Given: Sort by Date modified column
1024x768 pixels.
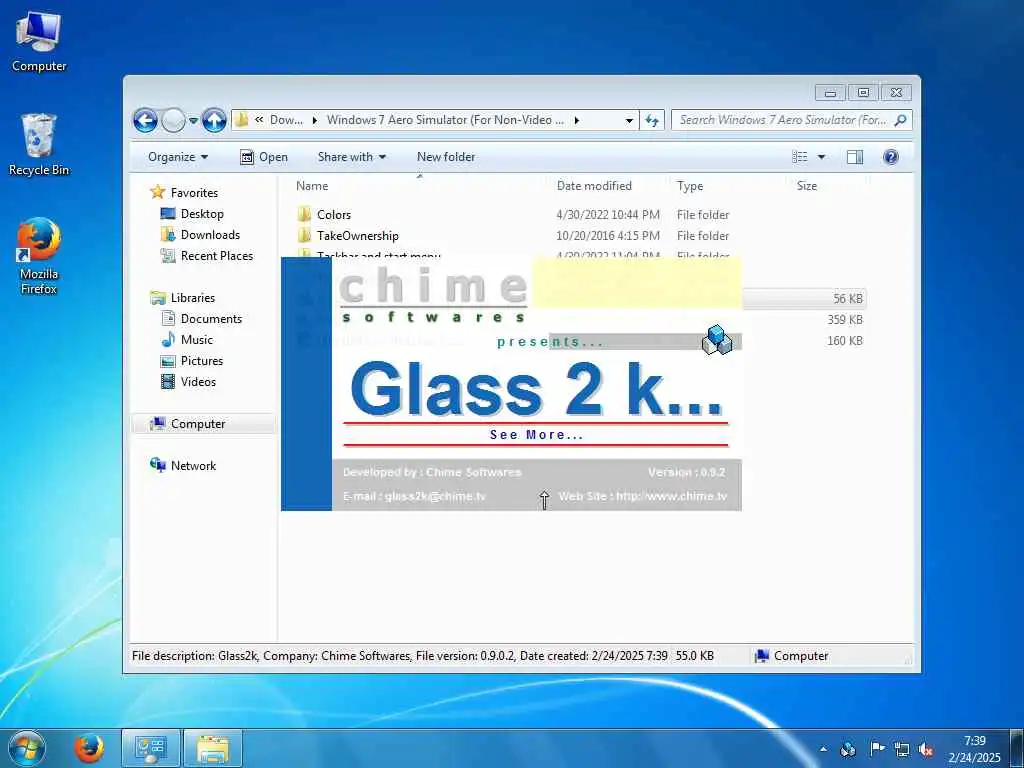Looking at the screenshot, I should (594, 186).
